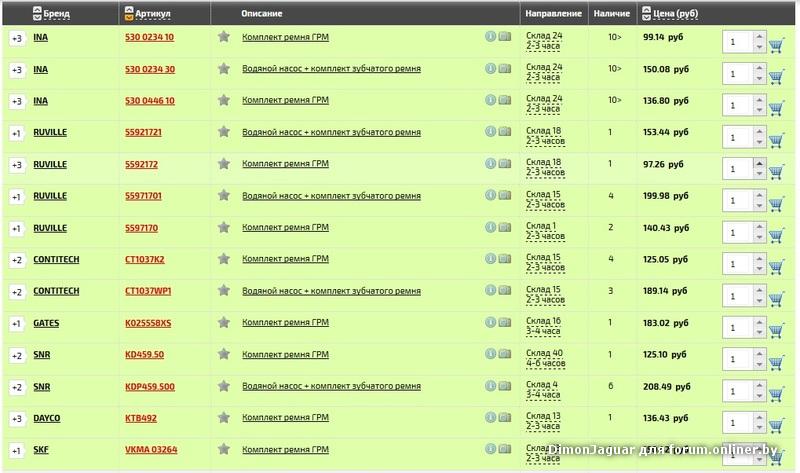Click quantity field for DAYCO KTB492
Screen dimensions: 800x473
(737, 423)
